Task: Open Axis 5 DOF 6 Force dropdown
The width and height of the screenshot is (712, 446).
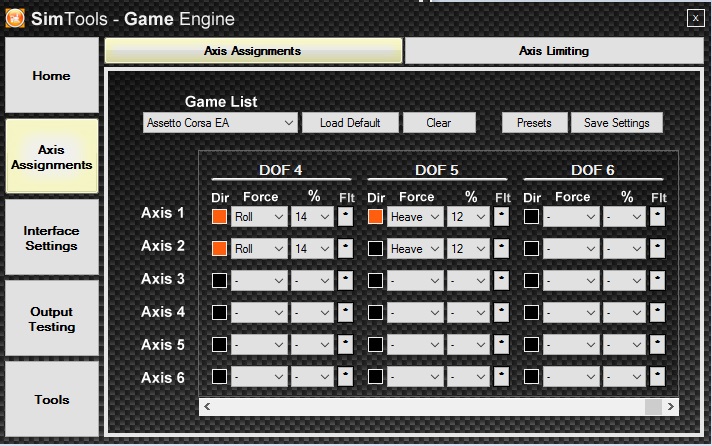Action: 571,344
